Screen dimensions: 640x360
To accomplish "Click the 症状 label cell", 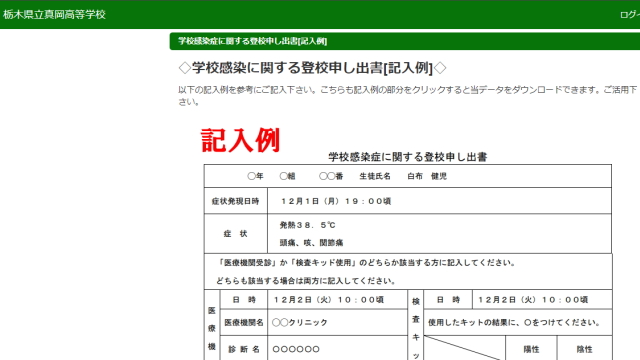I will (x=236, y=233).
